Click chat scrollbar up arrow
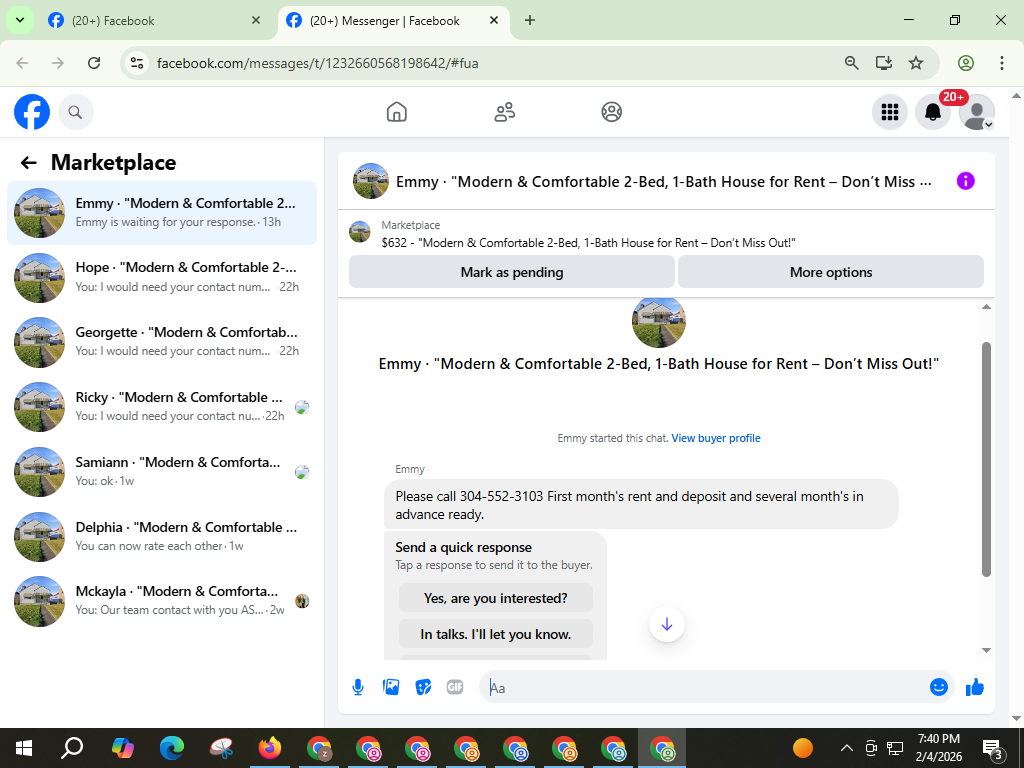The width and height of the screenshot is (1024, 768). [986, 306]
